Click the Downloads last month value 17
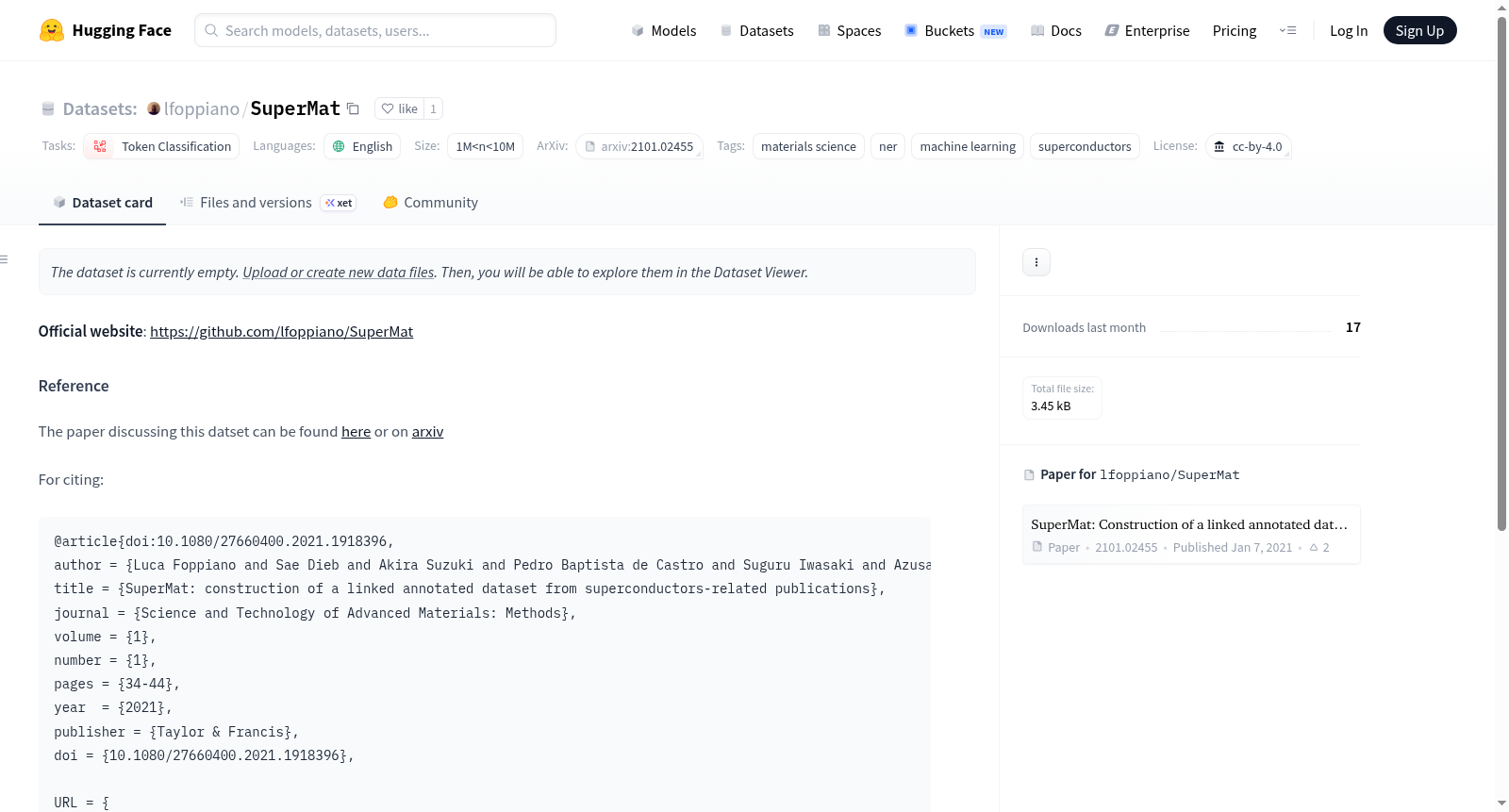The height and width of the screenshot is (812, 1509). pos(1353,327)
